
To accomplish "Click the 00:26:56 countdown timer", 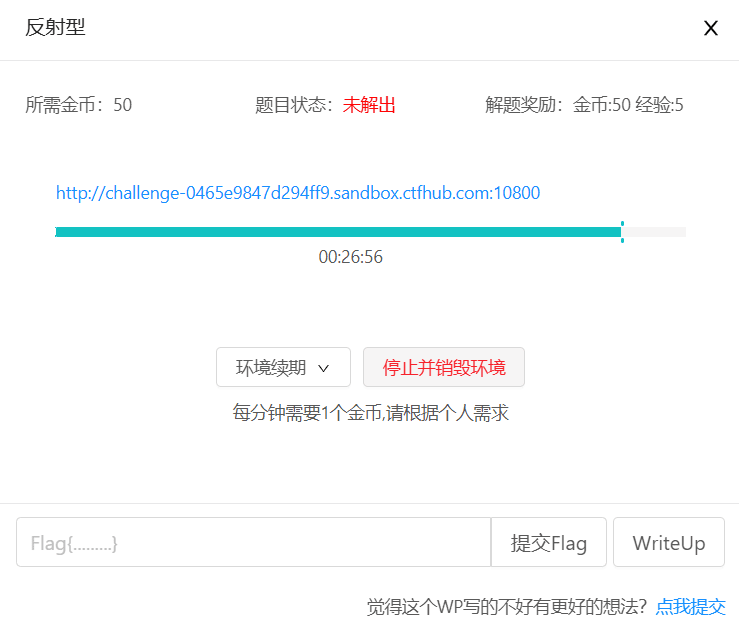I will [350, 257].
